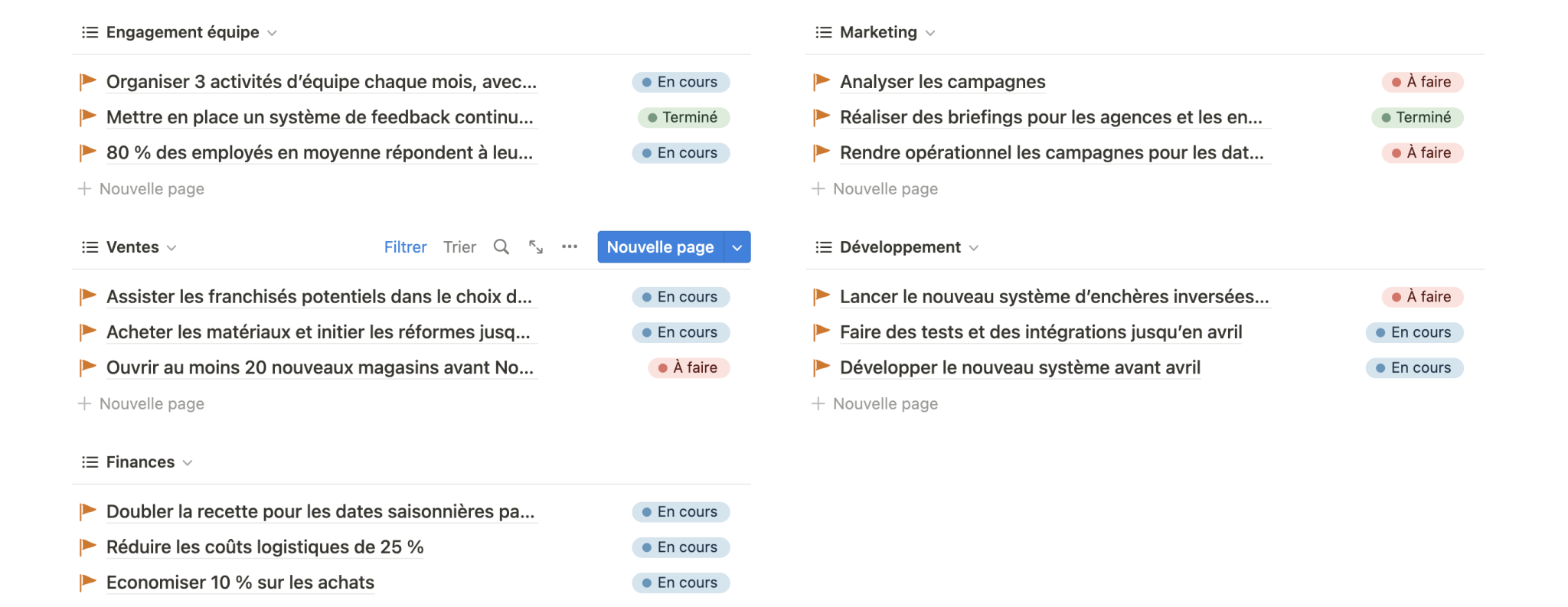Click the search magnifier icon in Ventes
This screenshot has height=607, width=1568.
(501, 246)
